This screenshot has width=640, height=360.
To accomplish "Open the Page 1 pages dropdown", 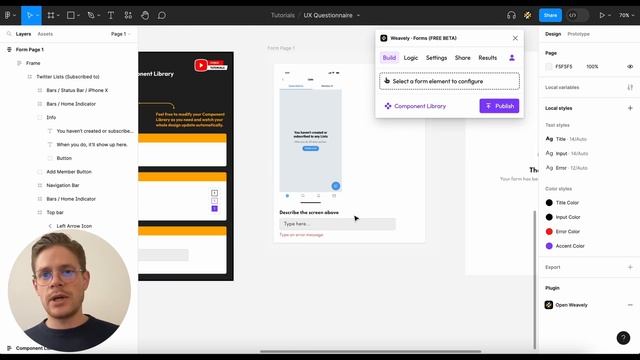I will [120, 34].
